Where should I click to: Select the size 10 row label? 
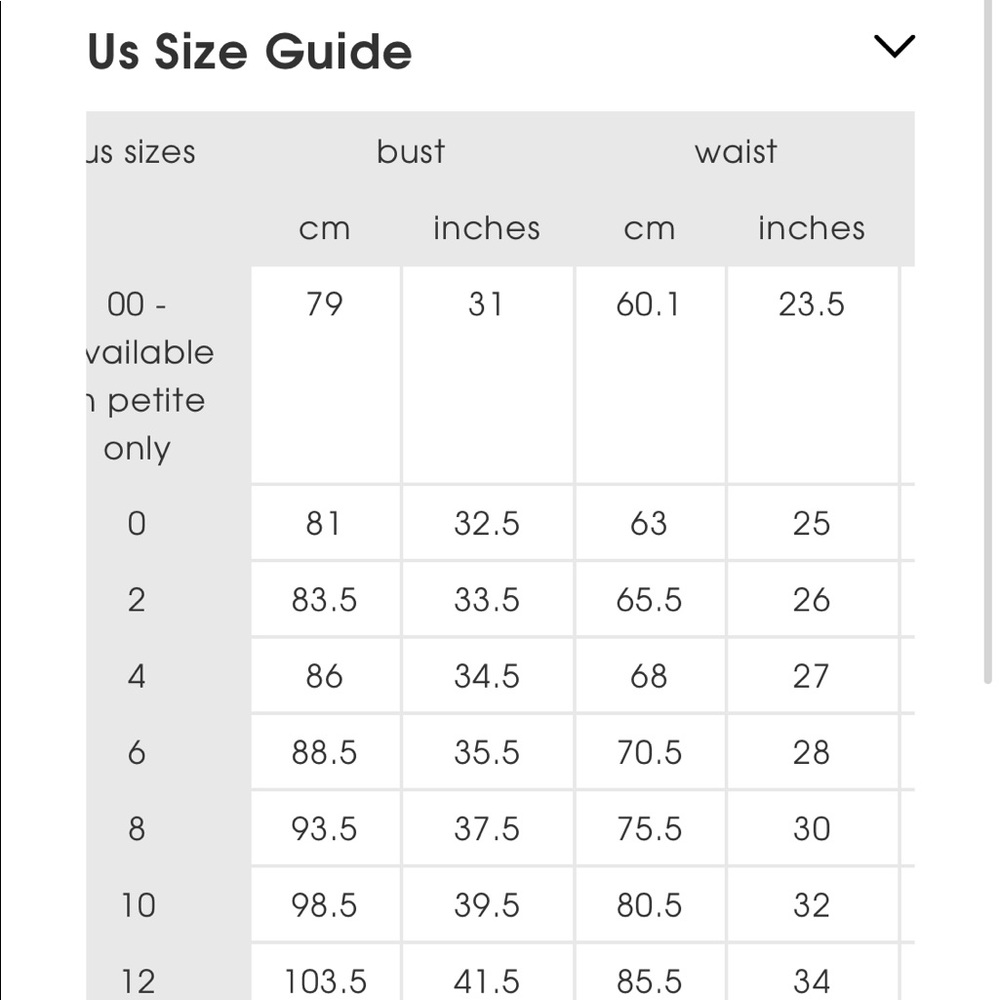coord(138,905)
